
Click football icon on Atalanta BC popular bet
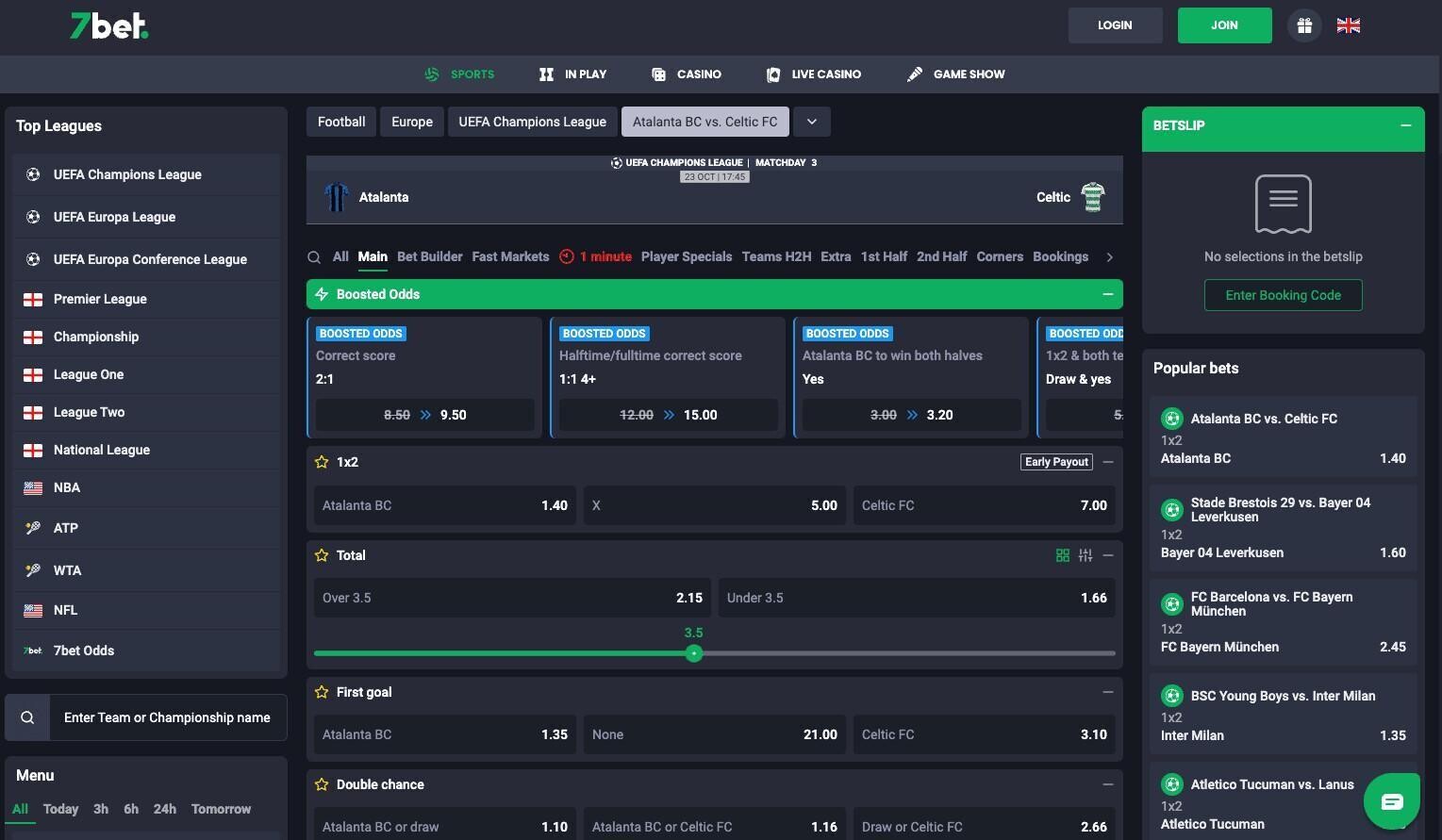point(1172,419)
